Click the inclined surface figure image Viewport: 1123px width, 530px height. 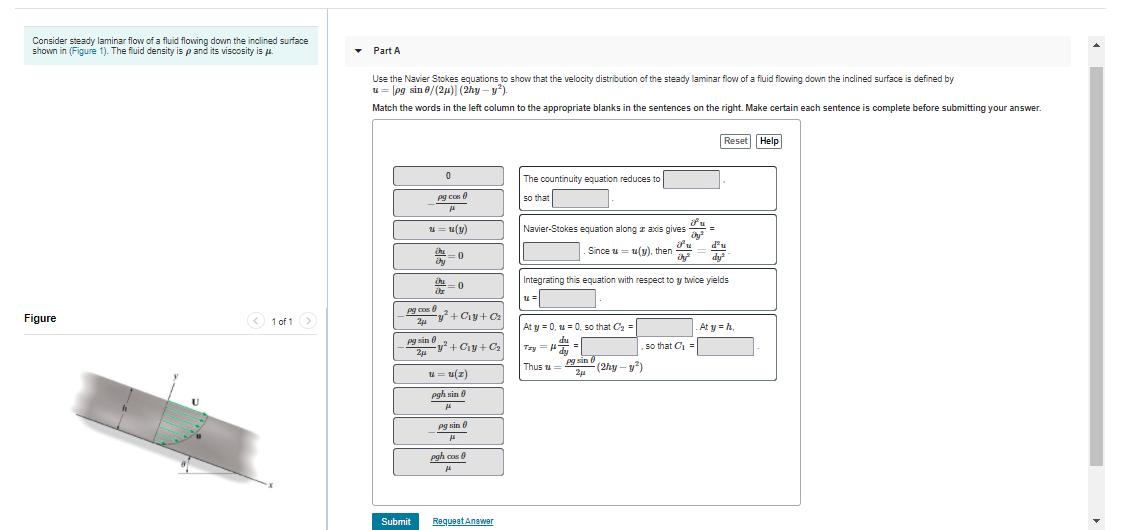tap(174, 428)
